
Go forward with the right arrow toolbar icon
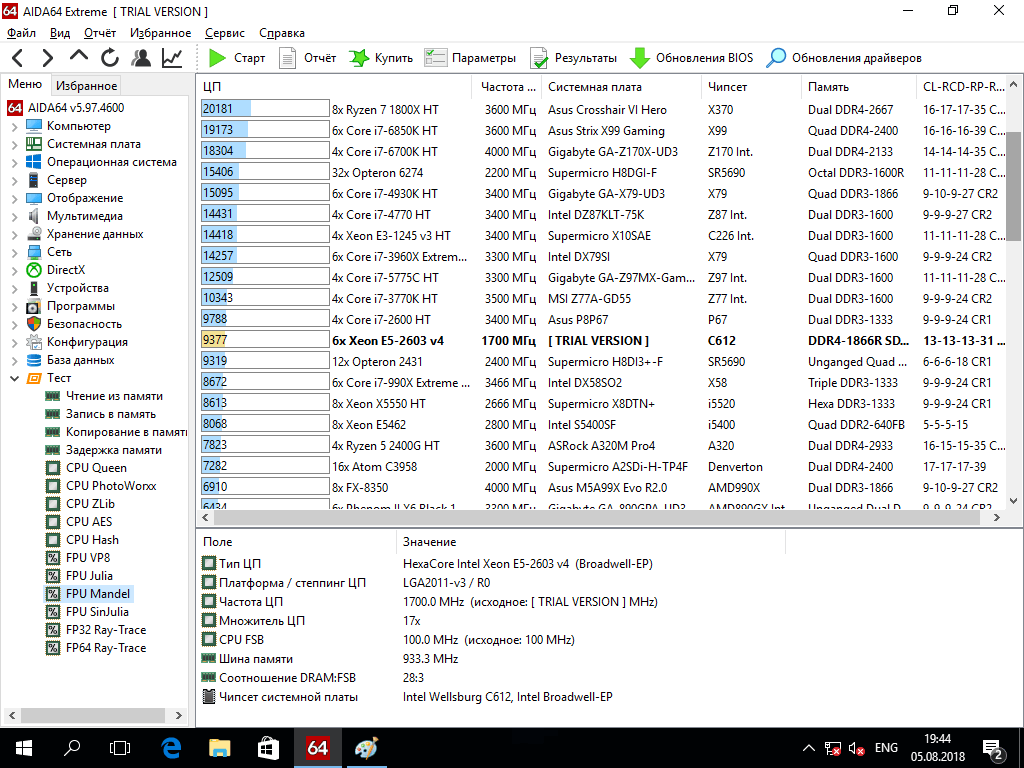click(x=47, y=58)
